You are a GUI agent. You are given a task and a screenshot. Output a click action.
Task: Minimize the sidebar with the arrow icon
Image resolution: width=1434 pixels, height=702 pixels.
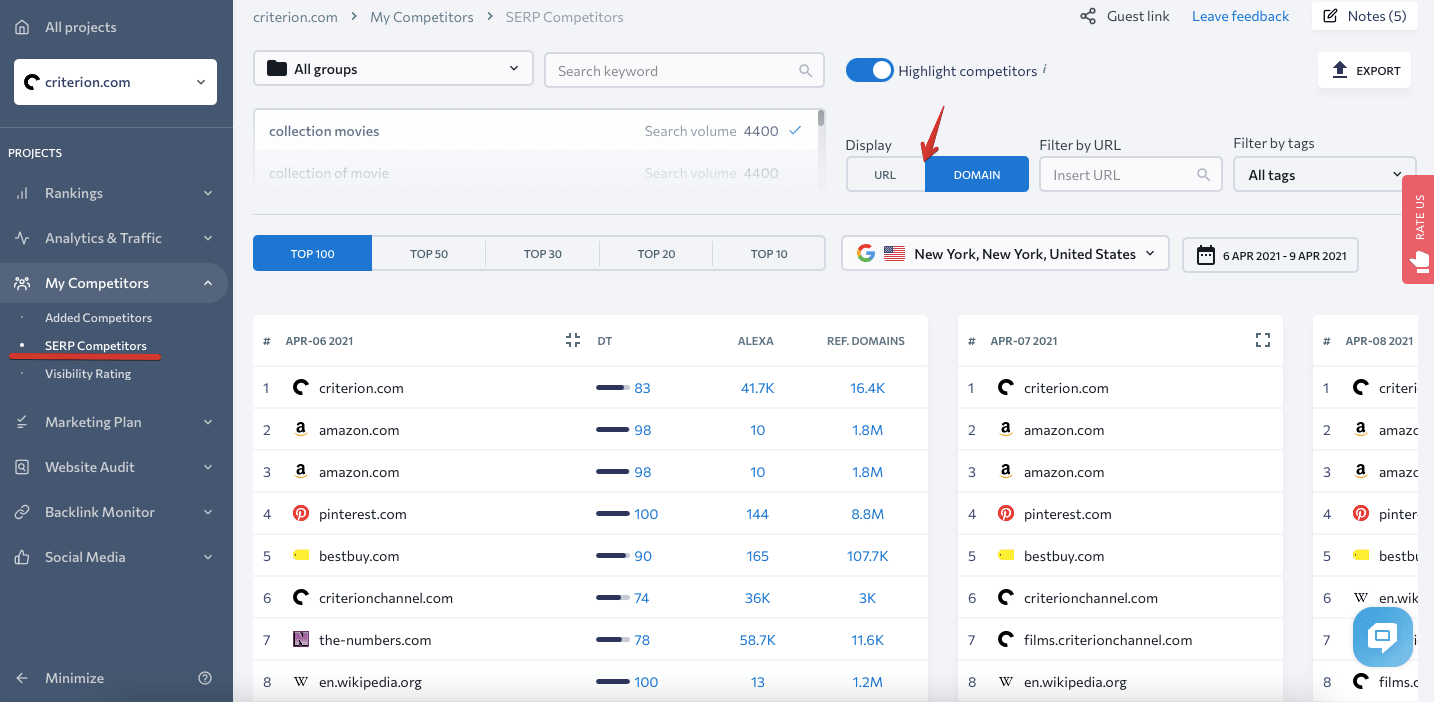click(22, 678)
